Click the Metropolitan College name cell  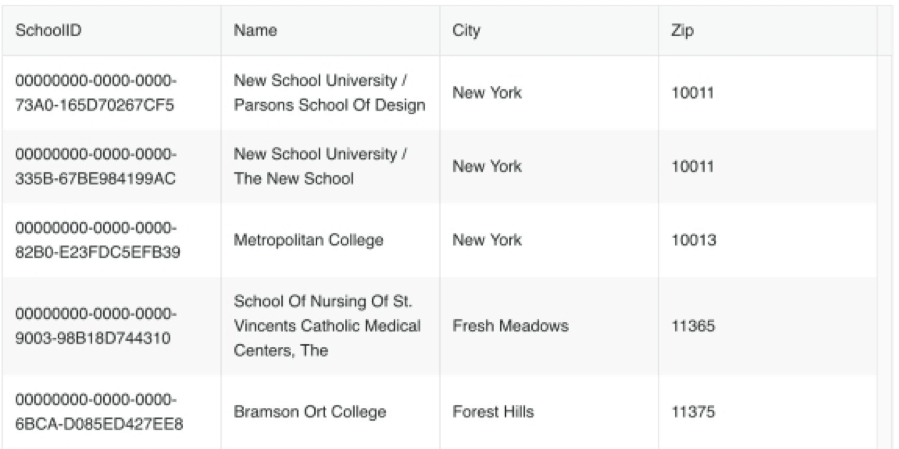point(308,241)
